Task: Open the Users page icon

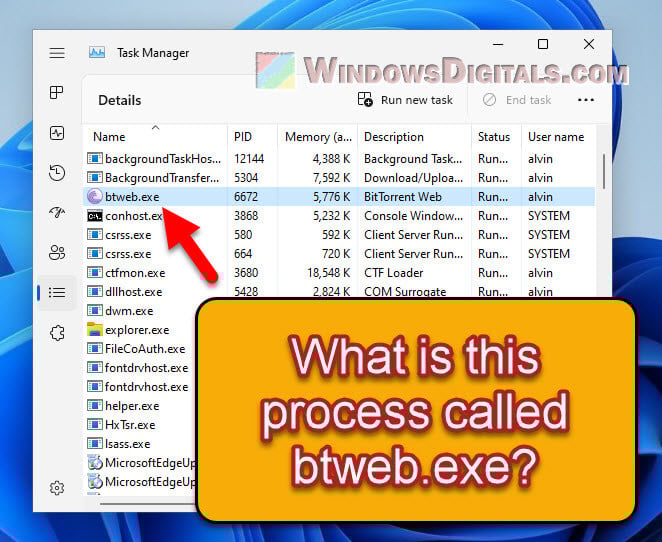Action: (x=57, y=252)
